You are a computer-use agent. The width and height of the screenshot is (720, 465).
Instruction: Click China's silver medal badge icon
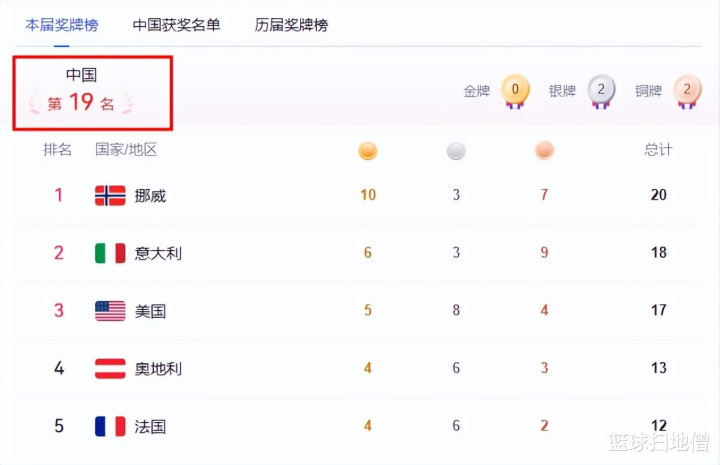coord(601,90)
